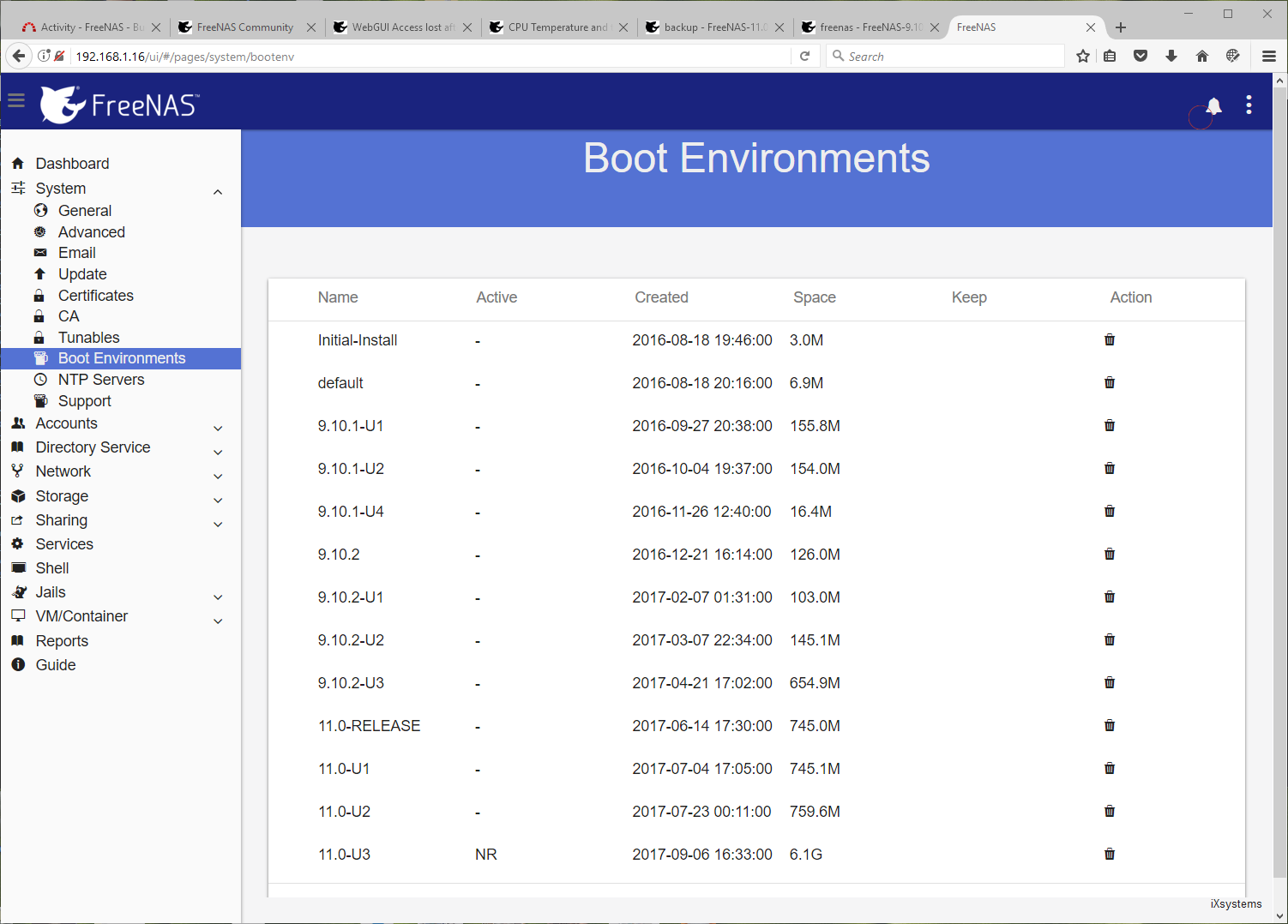1288x924 pixels.
Task: Open the Update page
Action: (82, 274)
